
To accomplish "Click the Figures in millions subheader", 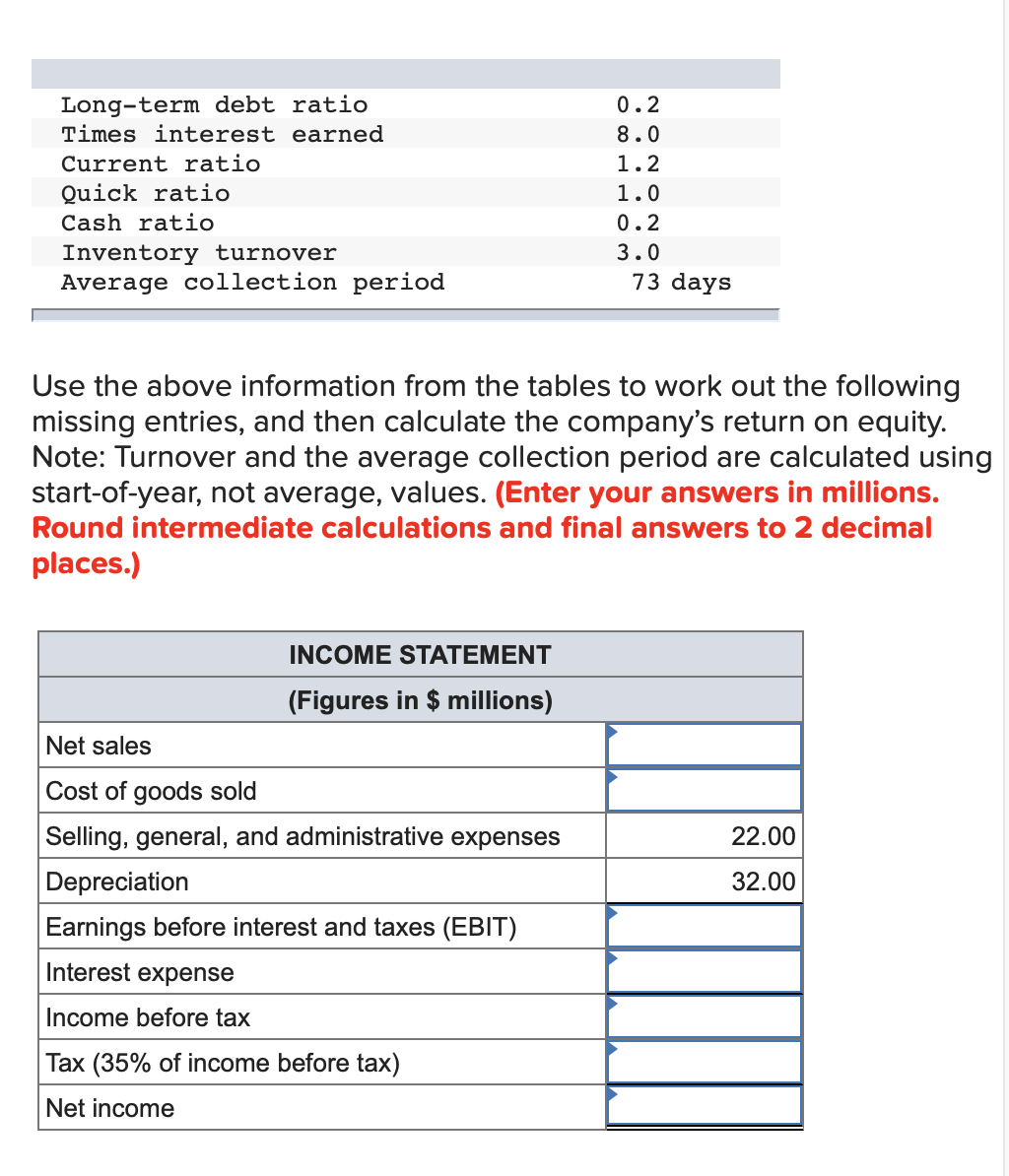I will (421, 699).
